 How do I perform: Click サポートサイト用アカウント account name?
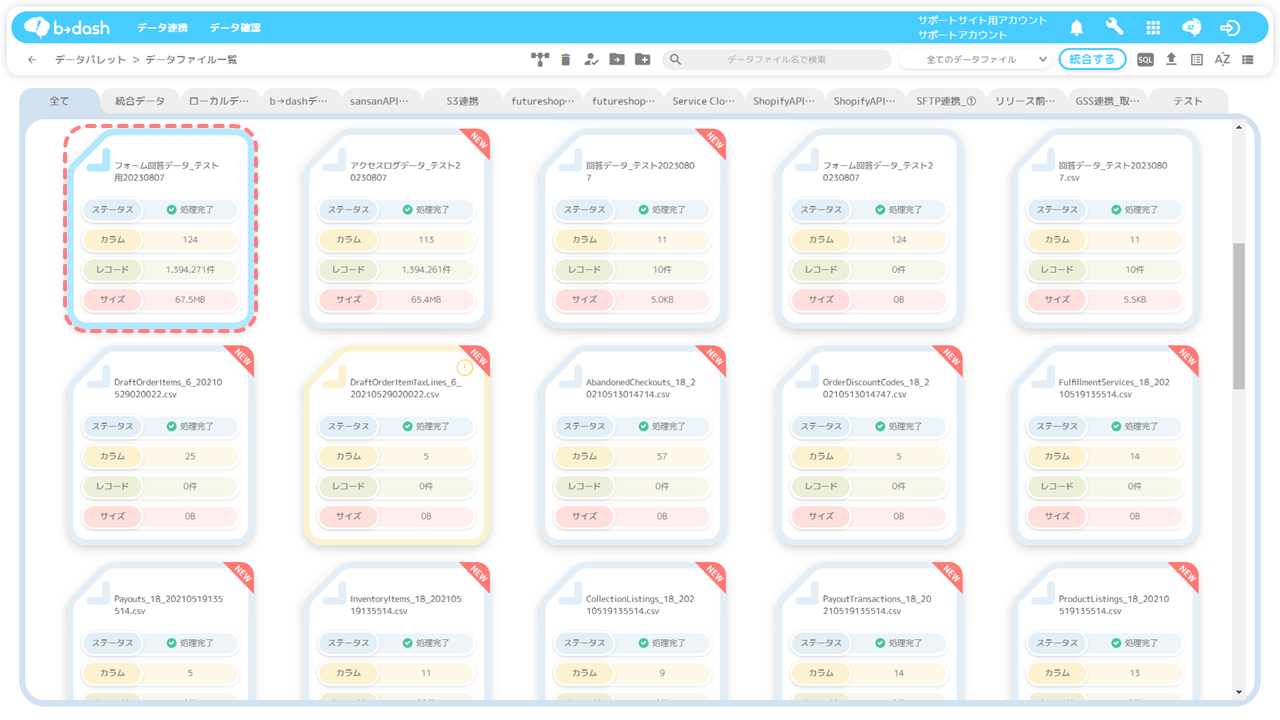point(983,20)
